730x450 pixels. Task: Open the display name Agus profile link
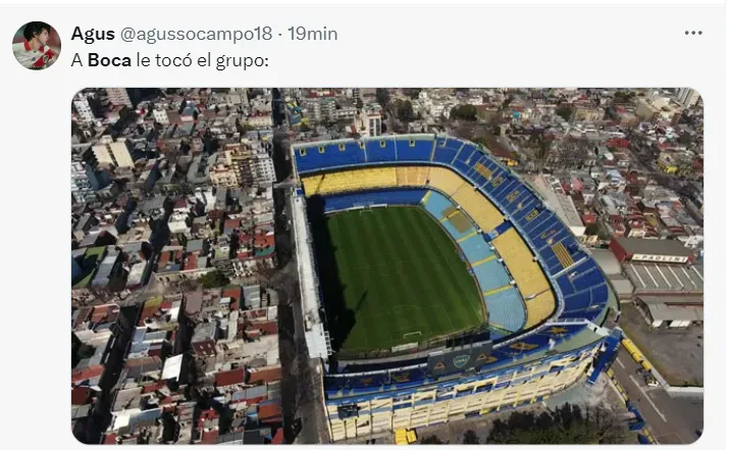[x=93, y=34]
